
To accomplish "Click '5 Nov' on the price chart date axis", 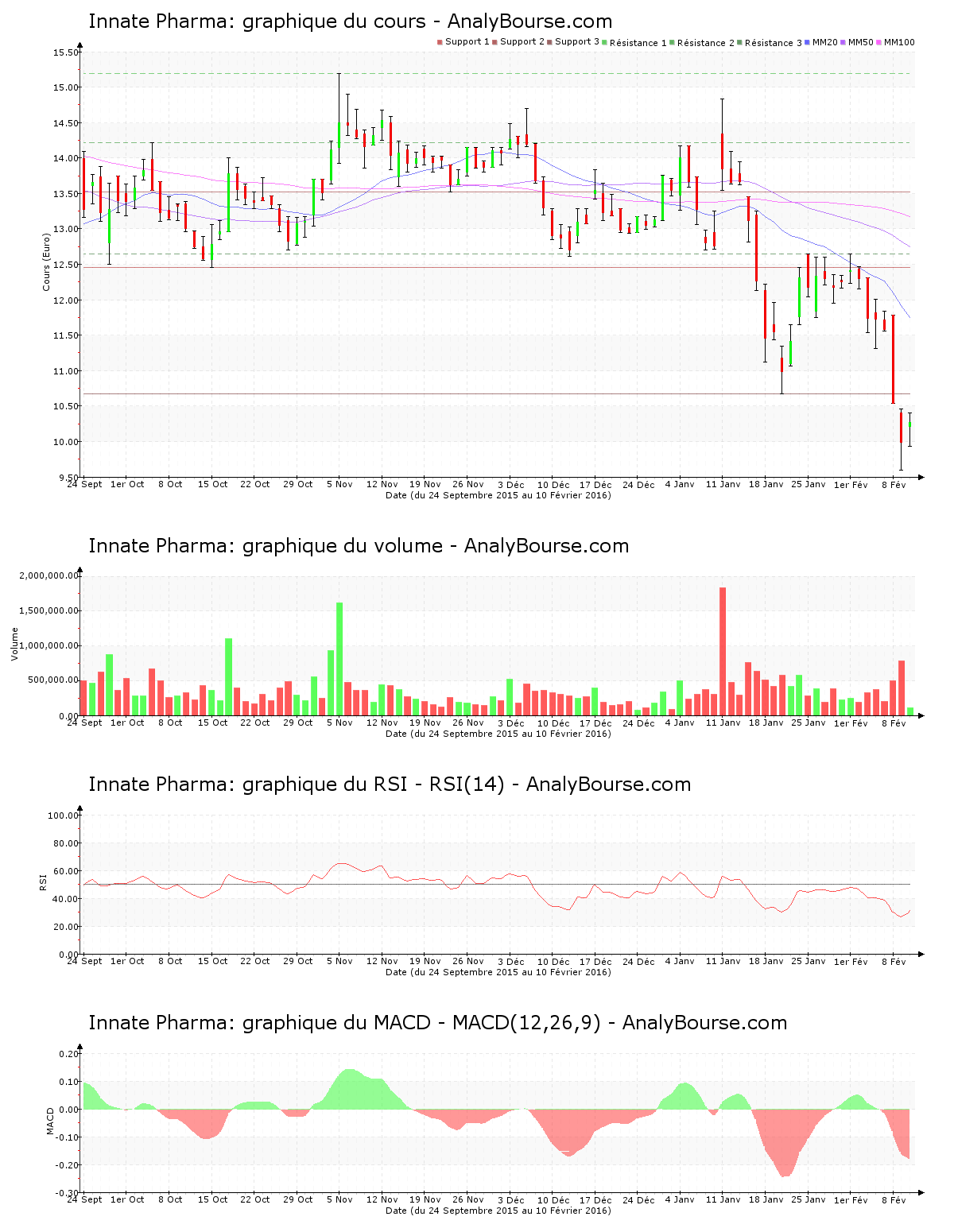I will pos(339,484).
